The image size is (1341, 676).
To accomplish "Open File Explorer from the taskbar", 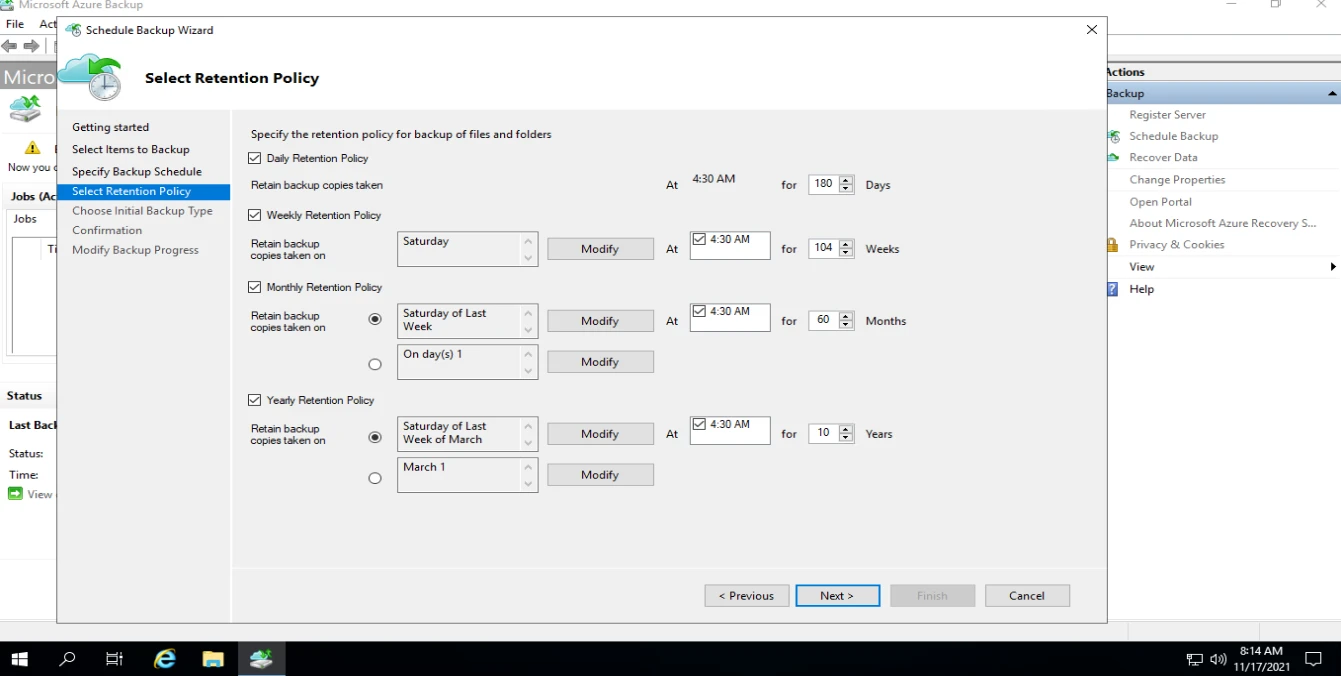I will click(213, 658).
